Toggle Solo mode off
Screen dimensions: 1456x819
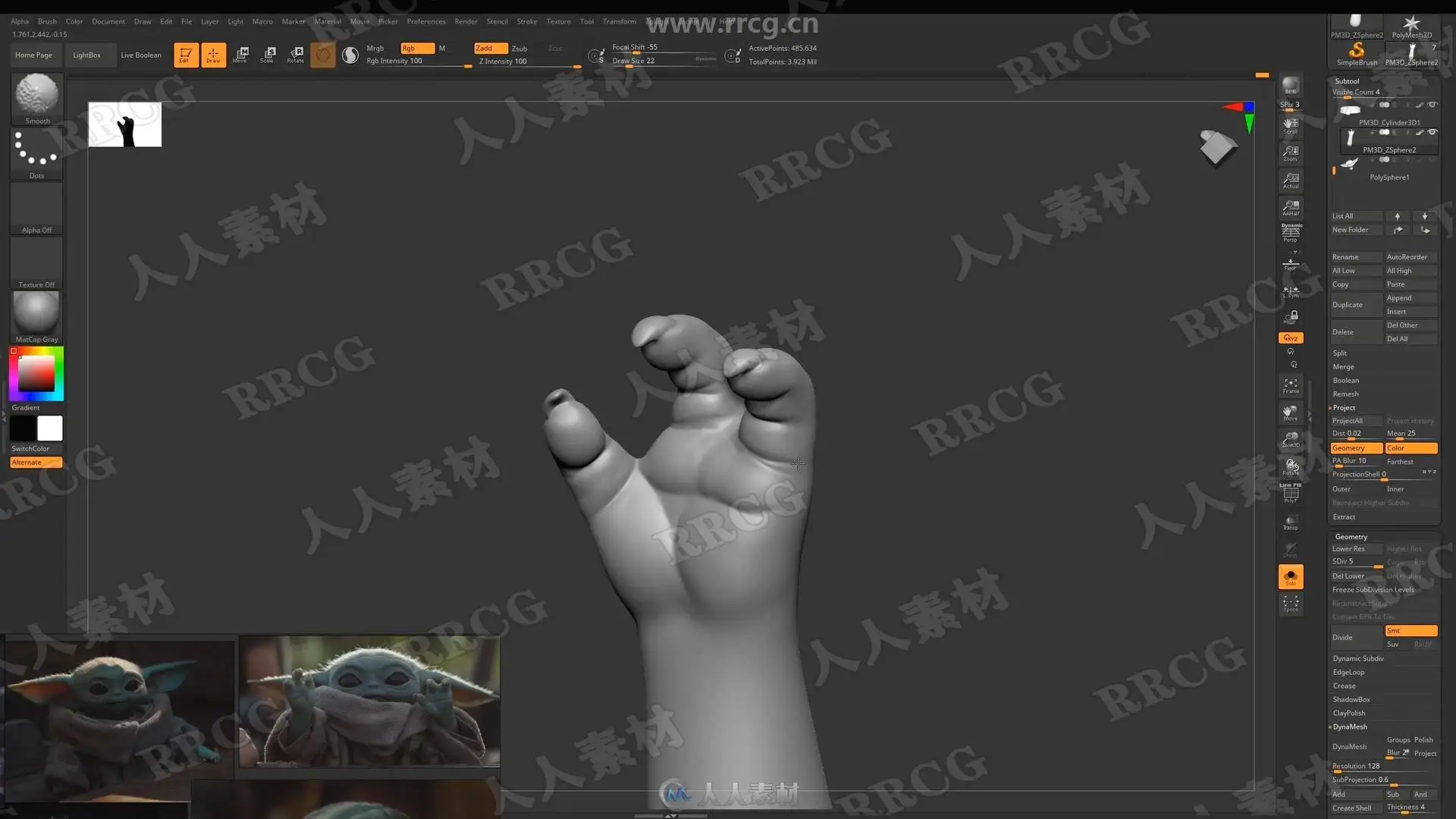[x=1291, y=577]
